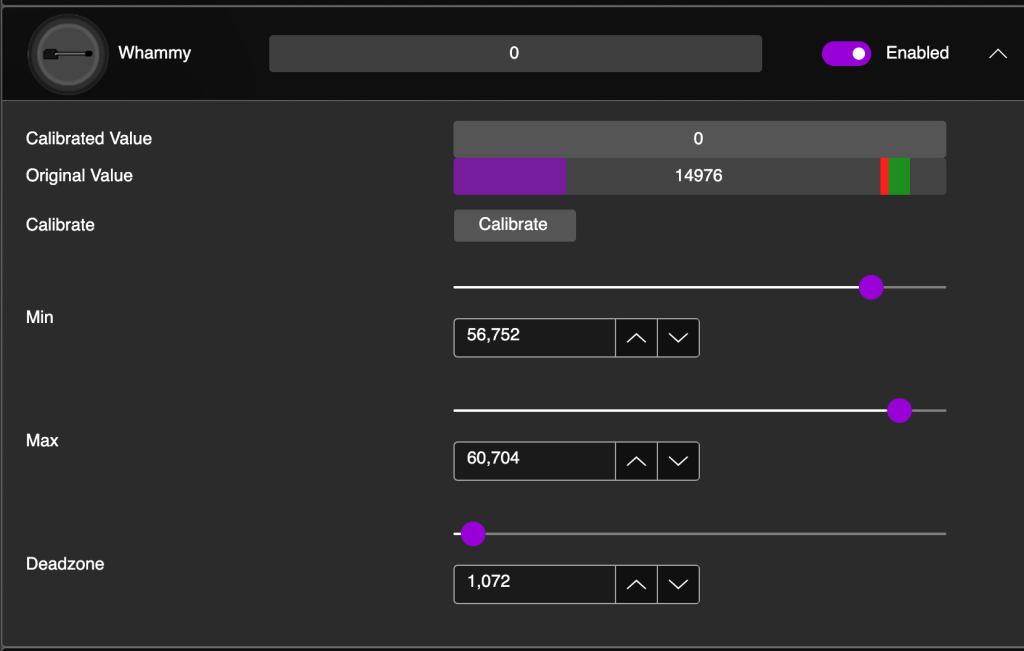Viewport: 1024px width, 651px height.
Task: Click the Original Value bar showing 14976
Action: tap(698, 176)
